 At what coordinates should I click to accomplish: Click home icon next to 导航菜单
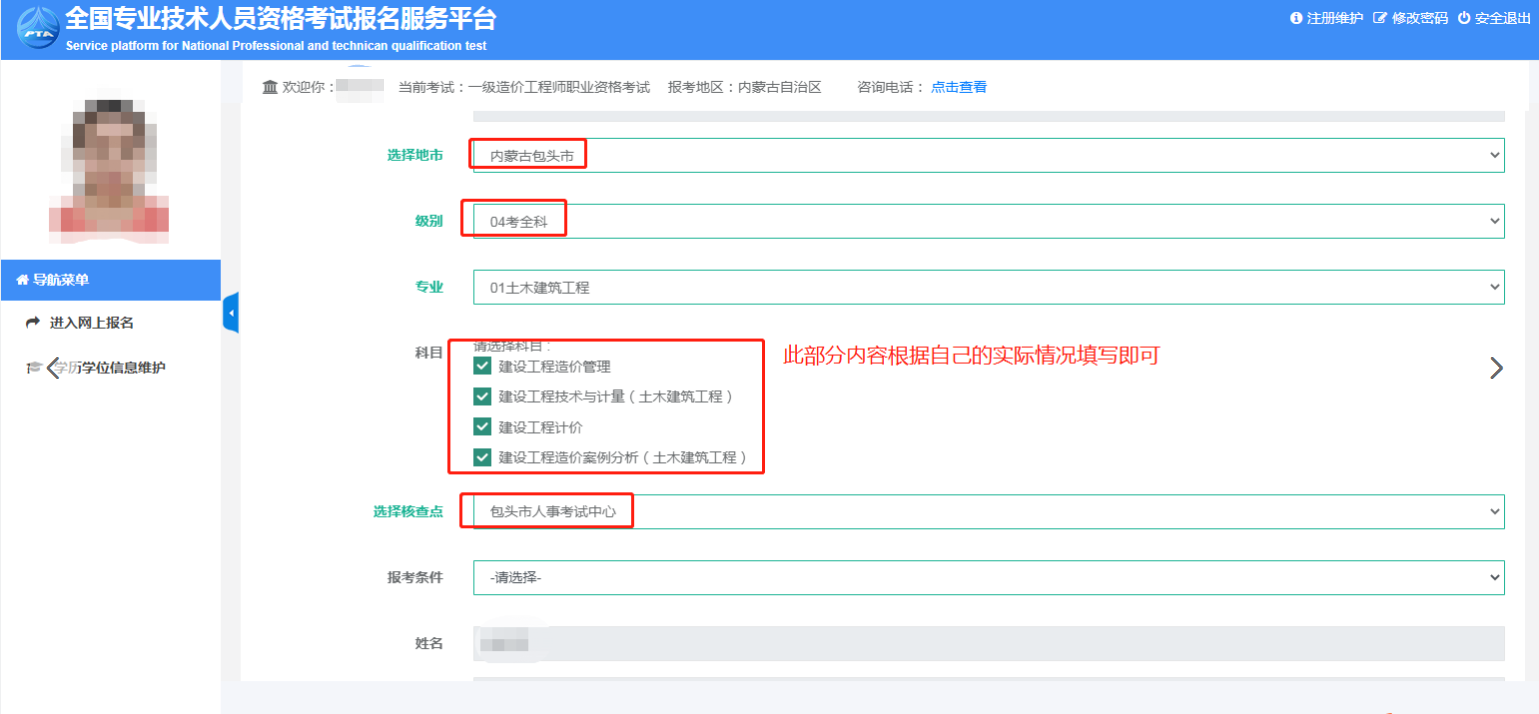[22, 280]
